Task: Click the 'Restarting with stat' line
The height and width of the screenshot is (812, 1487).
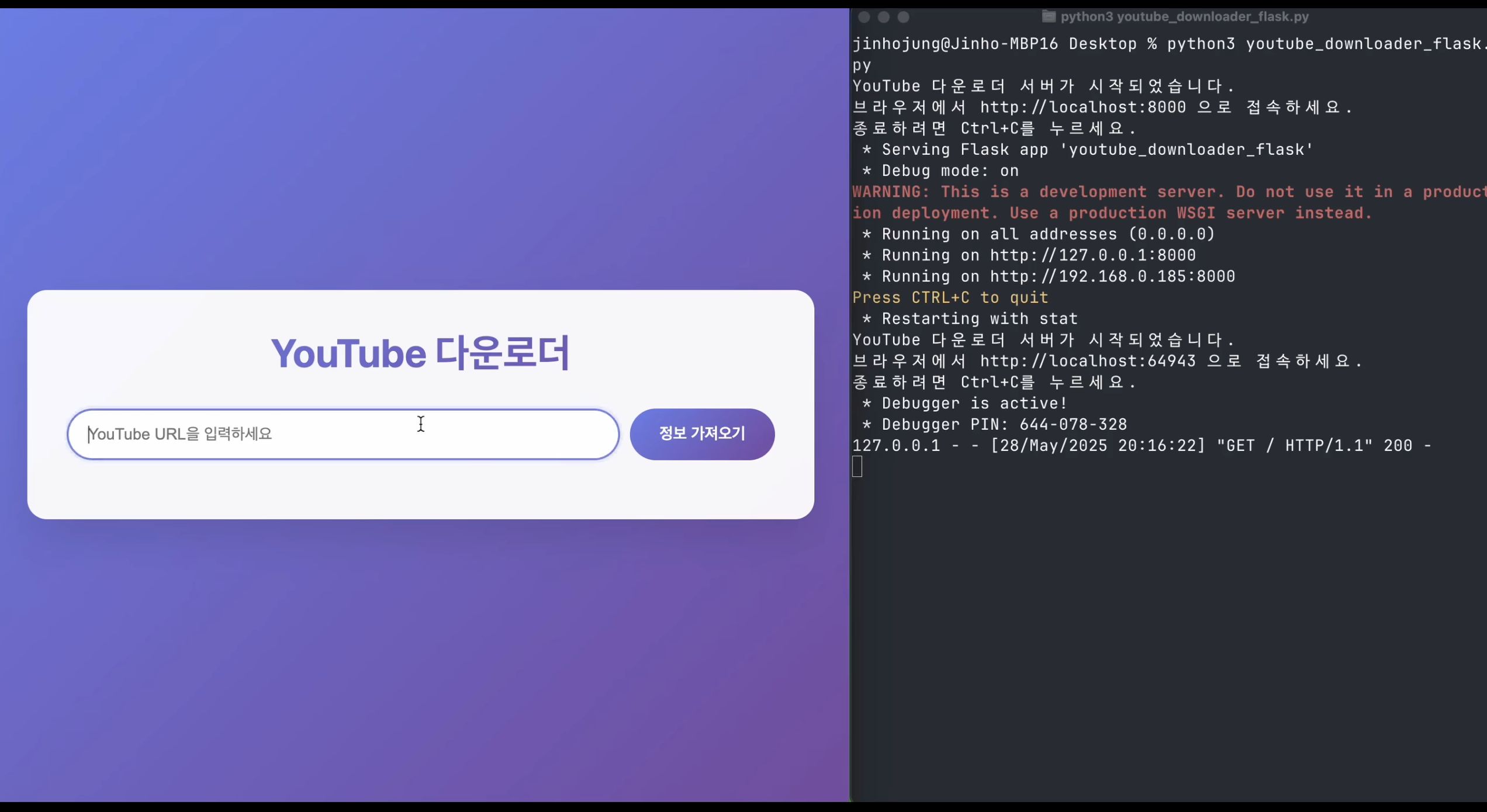Action: (x=970, y=319)
